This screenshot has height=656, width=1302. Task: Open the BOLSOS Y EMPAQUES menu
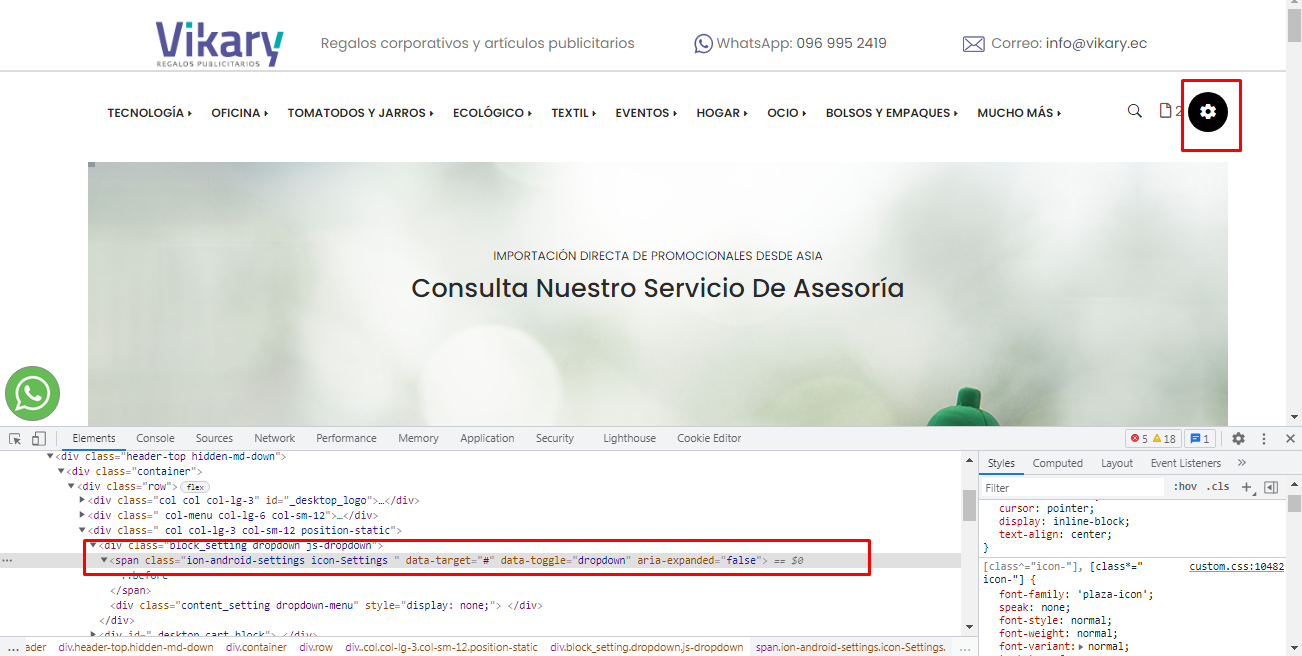tap(892, 113)
